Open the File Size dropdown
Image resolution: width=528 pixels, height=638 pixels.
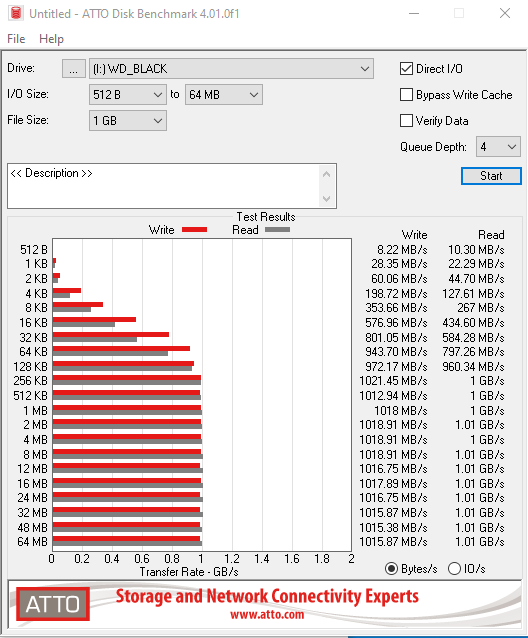[128, 121]
